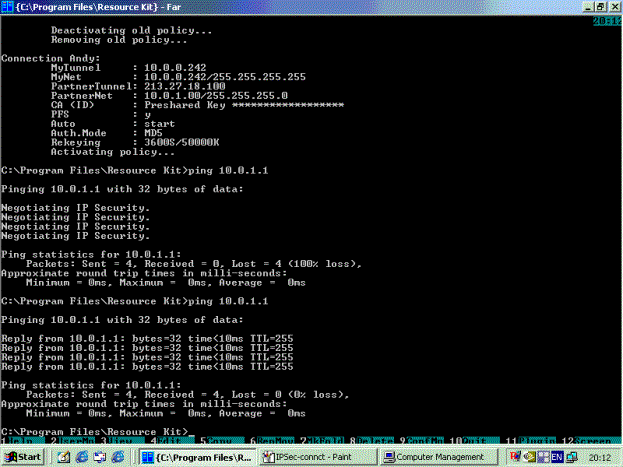Click the Rekeying value 3600S/50000K
This screenshot has width=623, height=467.
[x=181, y=142]
